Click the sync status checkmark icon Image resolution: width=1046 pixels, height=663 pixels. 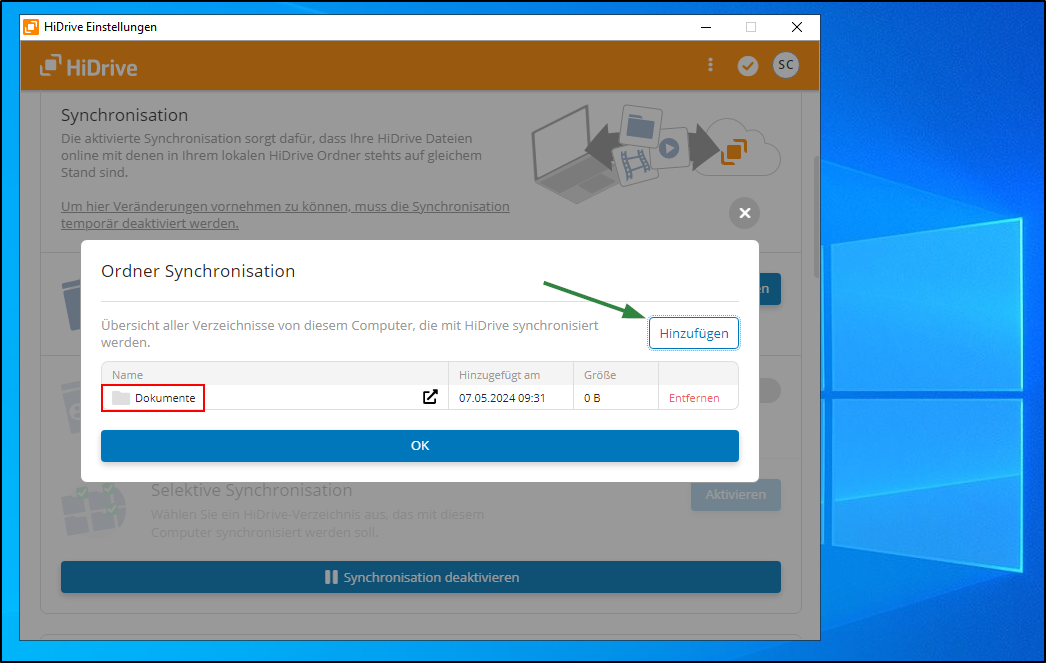748,64
